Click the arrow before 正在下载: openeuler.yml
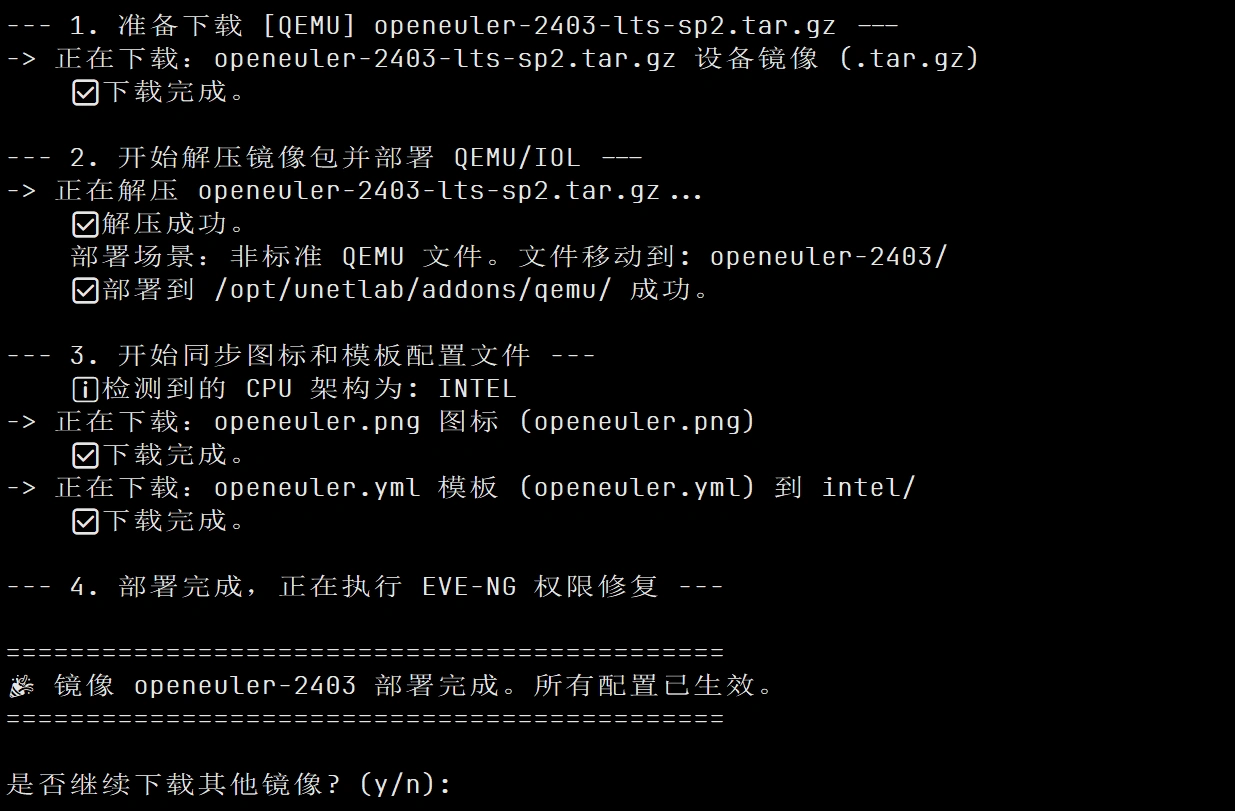Screen dimensions: 1235x811 point(21,488)
